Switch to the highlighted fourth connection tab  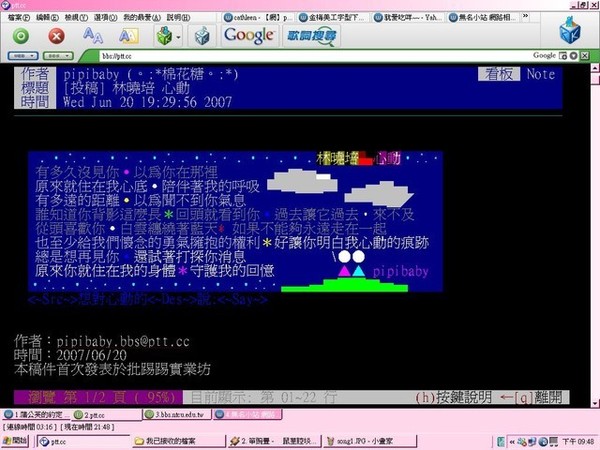247,414
